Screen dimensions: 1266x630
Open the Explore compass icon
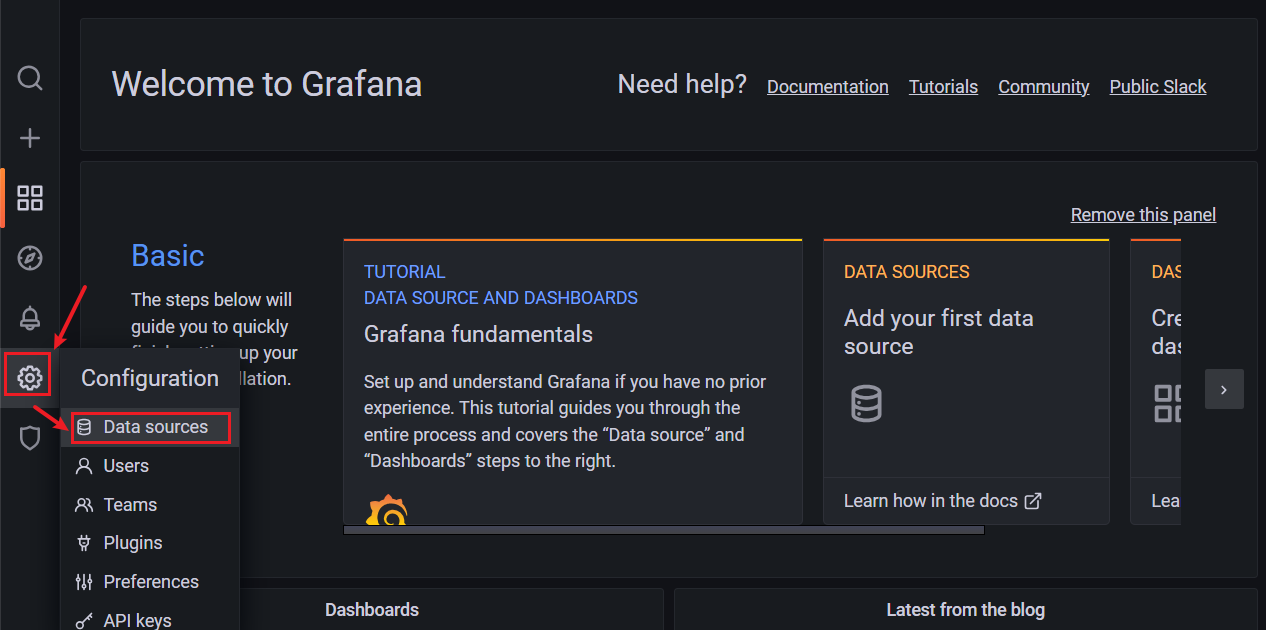click(x=30, y=258)
